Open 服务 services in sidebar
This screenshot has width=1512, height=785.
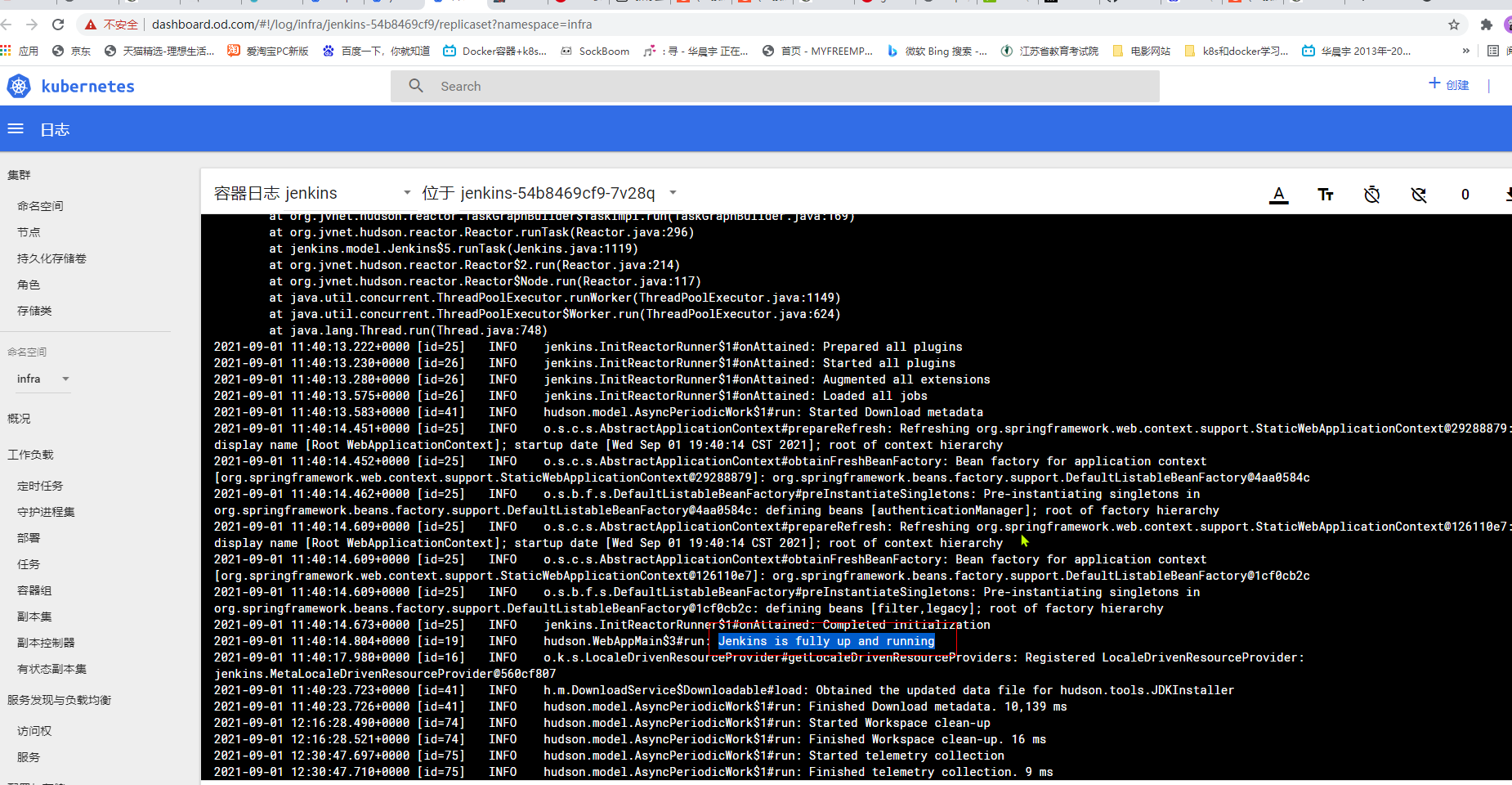(29, 757)
